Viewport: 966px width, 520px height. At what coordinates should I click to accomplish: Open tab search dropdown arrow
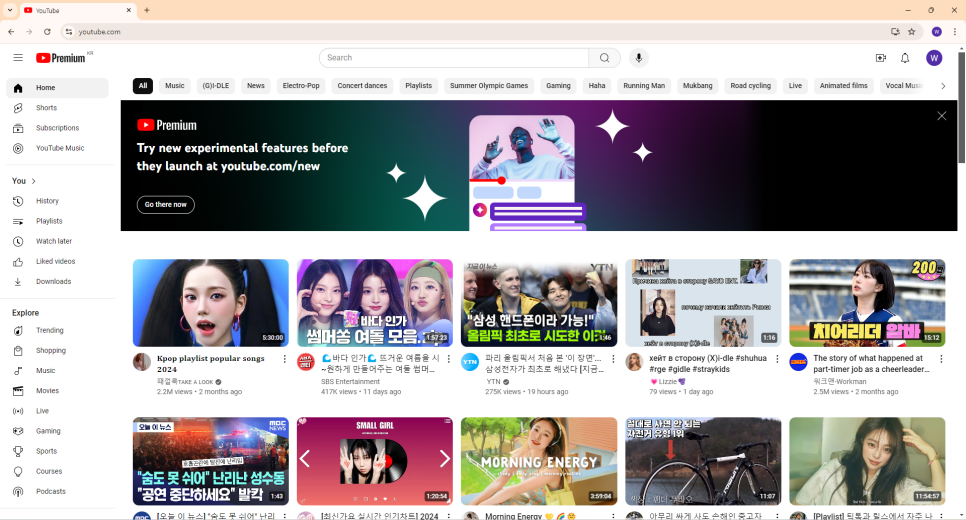[x=10, y=10]
